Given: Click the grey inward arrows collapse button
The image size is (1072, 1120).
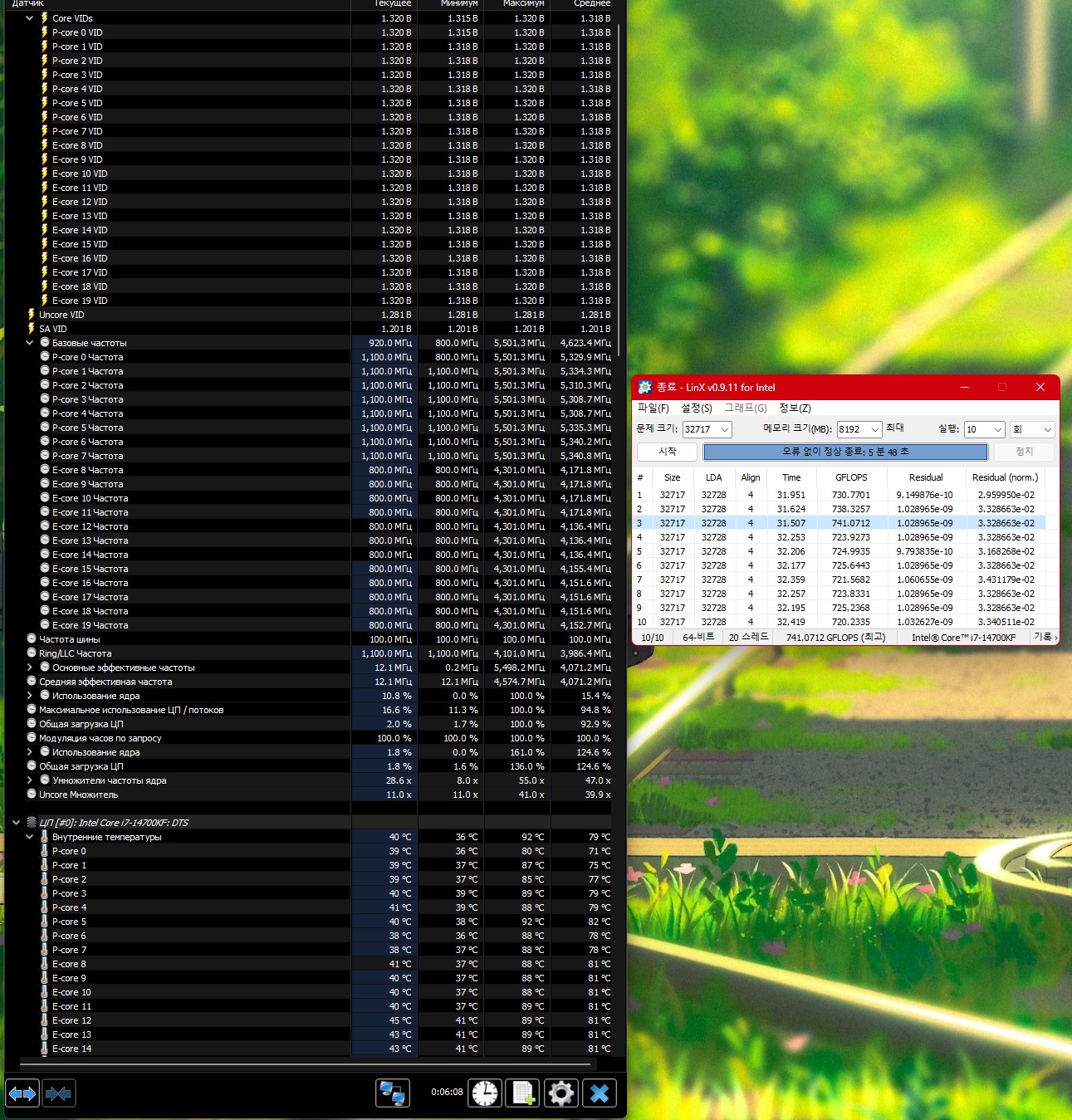Looking at the screenshot, I should 58,1093.
